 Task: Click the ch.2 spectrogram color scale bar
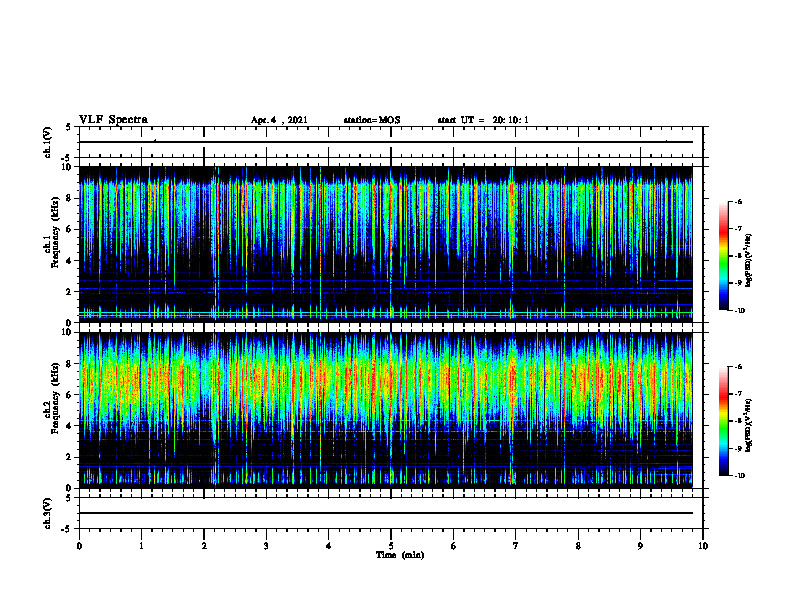723,421
